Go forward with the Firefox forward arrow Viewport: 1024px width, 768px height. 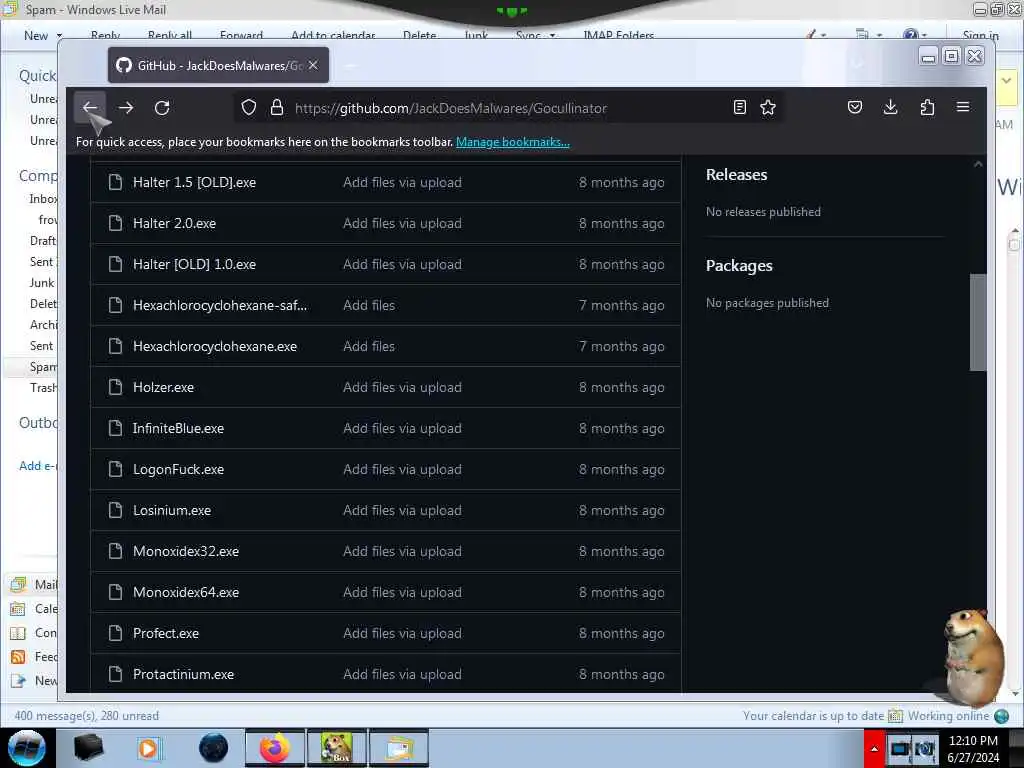point(126,108)
